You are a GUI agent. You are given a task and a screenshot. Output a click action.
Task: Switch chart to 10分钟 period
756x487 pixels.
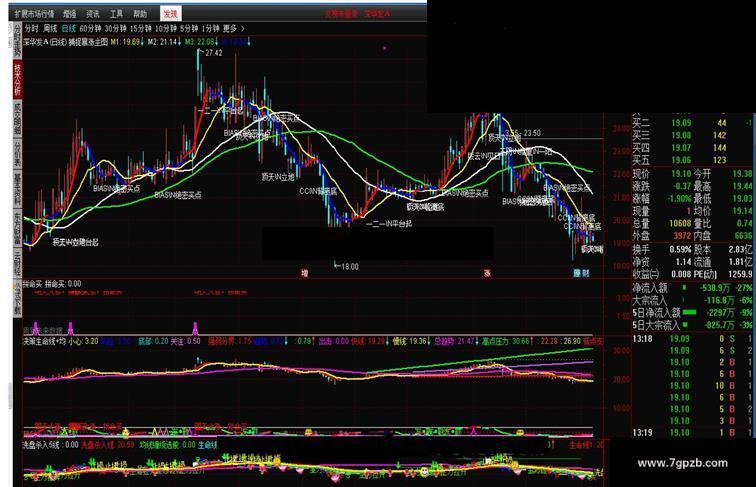165,28
